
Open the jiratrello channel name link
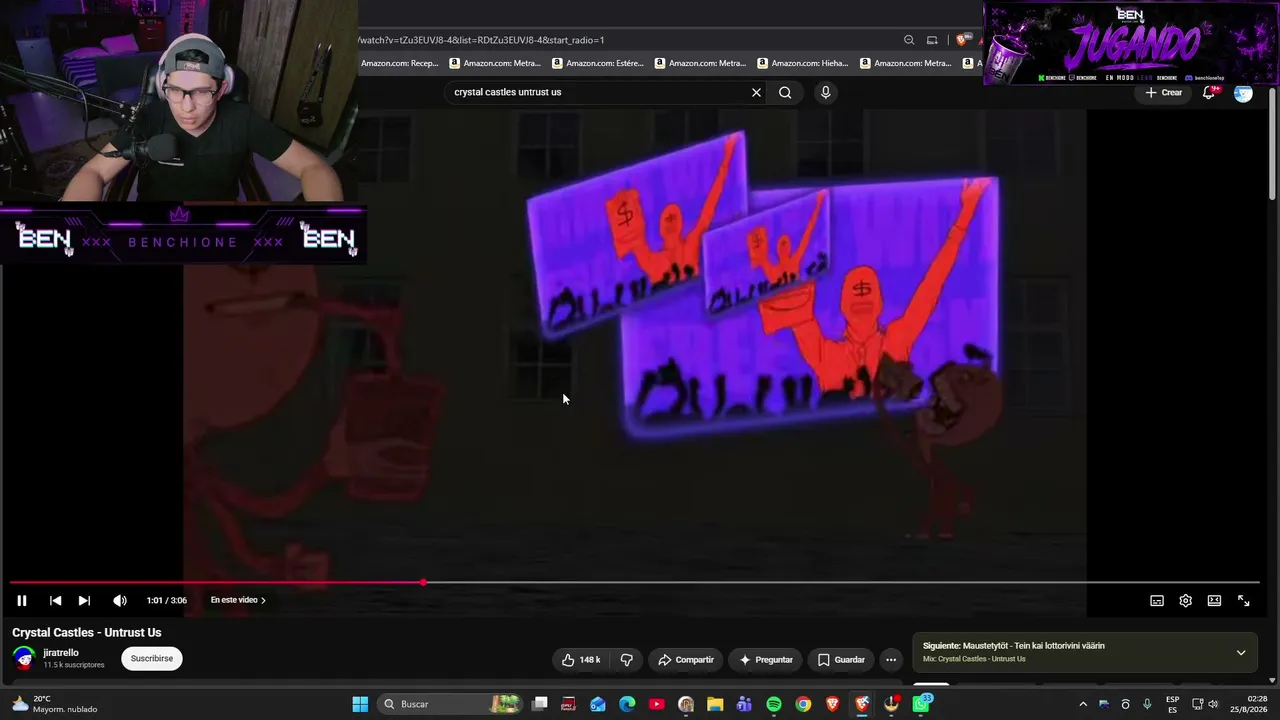click(x=61, y=652)
